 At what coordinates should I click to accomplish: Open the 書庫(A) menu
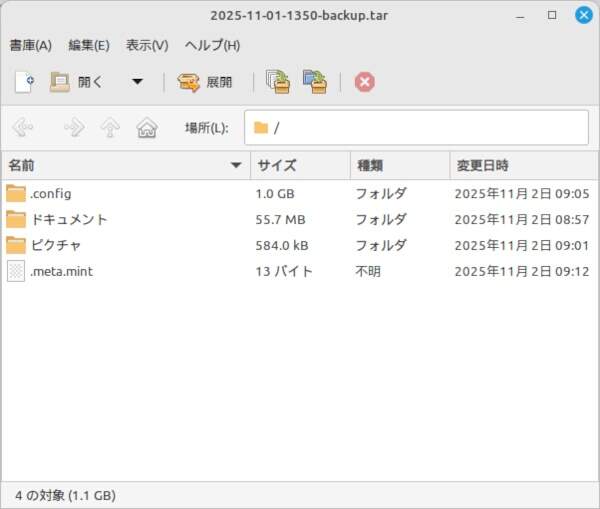31,46
